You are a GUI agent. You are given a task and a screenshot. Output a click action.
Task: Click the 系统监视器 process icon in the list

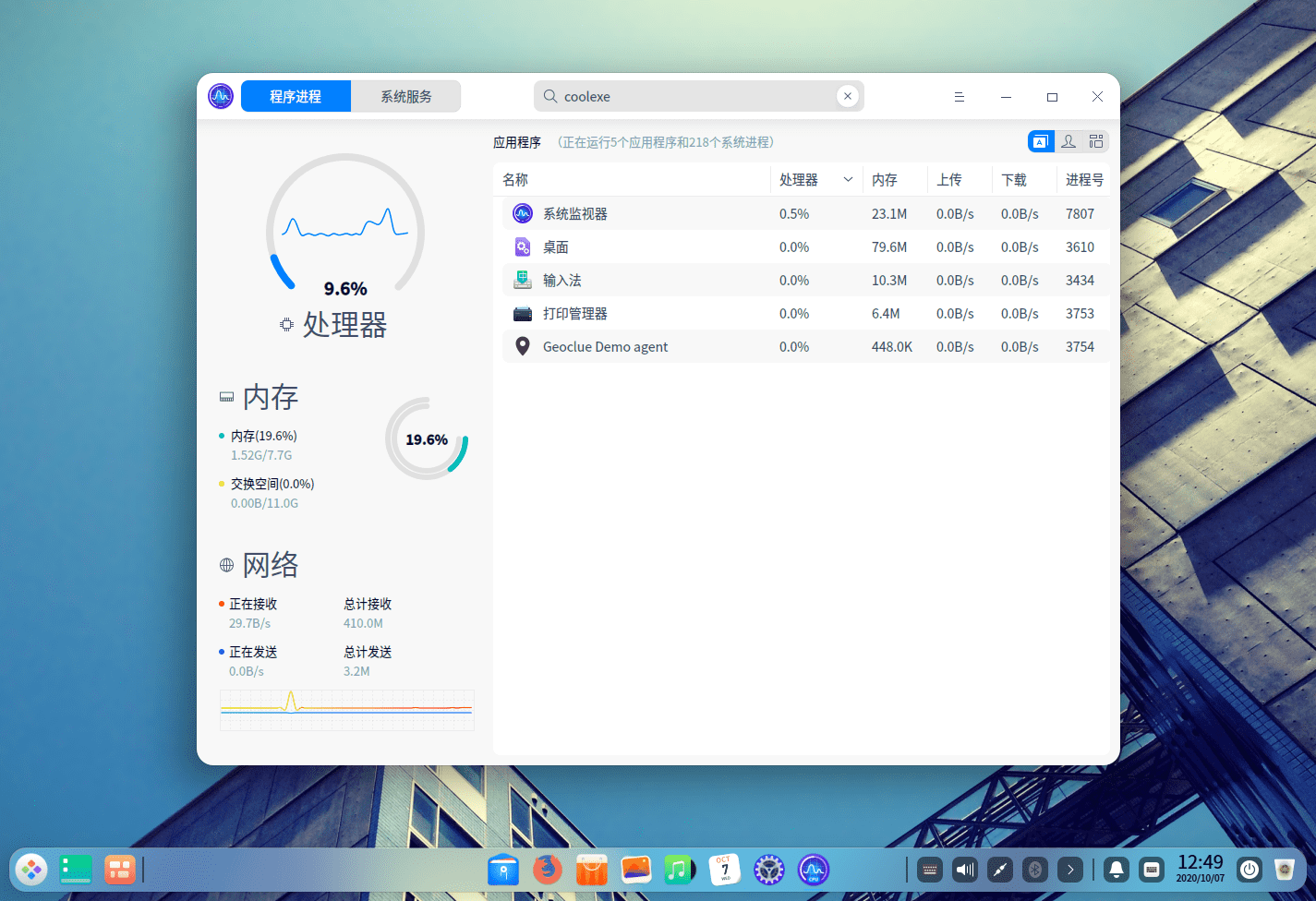pyautogui.click(x=522, y=213)
